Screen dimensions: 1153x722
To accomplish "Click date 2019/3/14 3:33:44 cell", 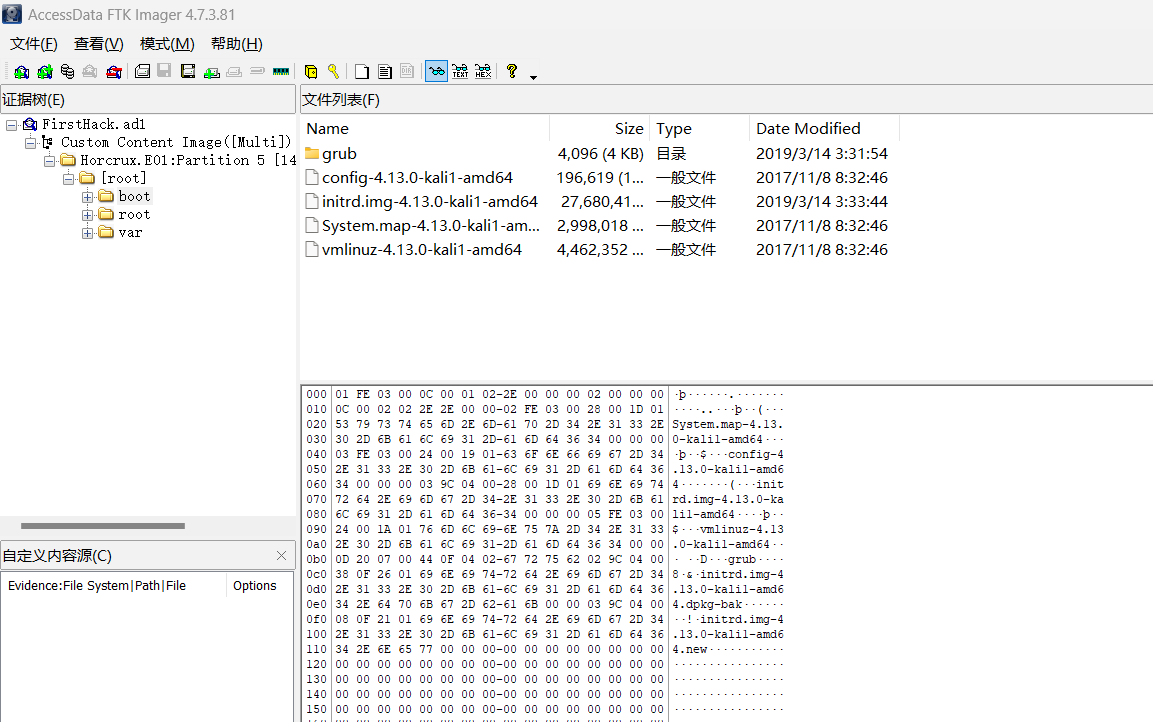I will pyautogui.click(x=821, y=201).
